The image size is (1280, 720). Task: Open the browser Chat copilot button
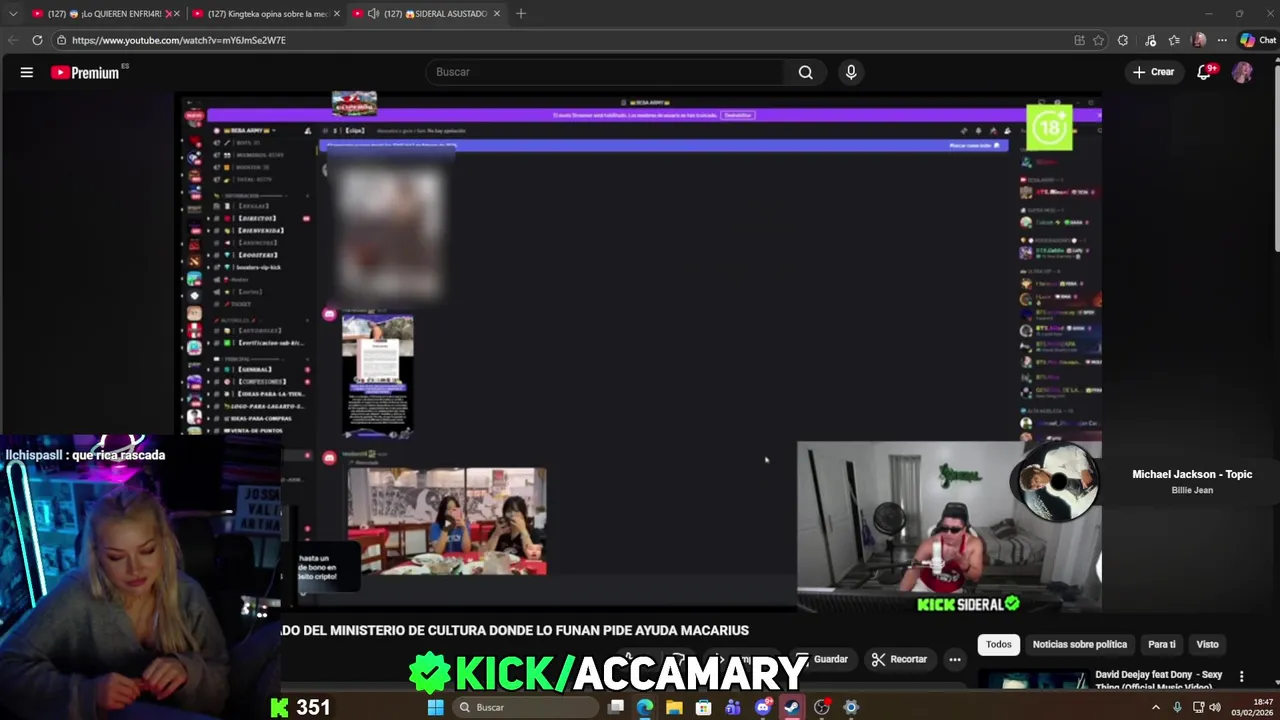tap(1258, 40)
